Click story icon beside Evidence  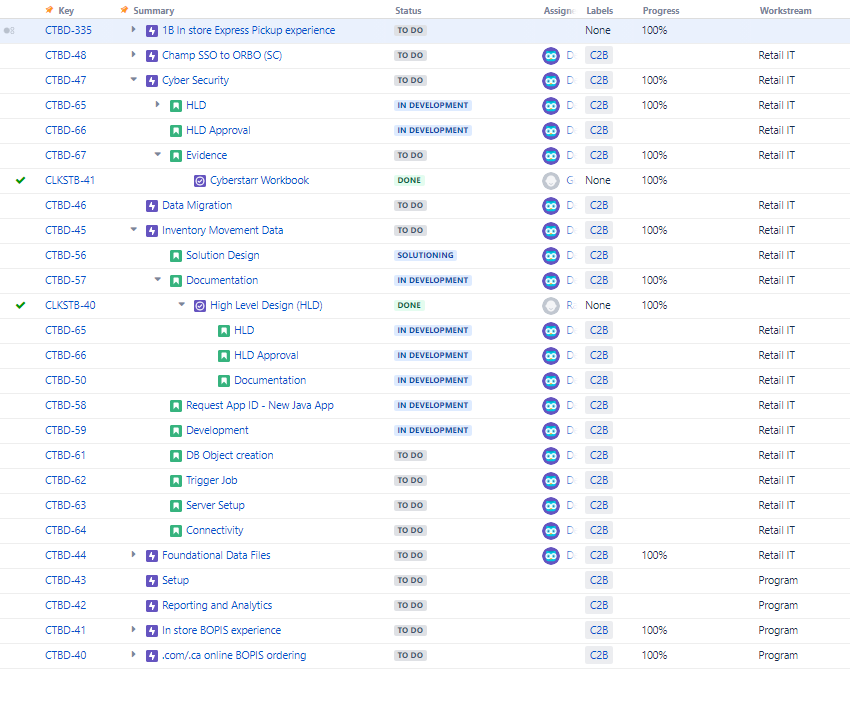pos(176,156)
